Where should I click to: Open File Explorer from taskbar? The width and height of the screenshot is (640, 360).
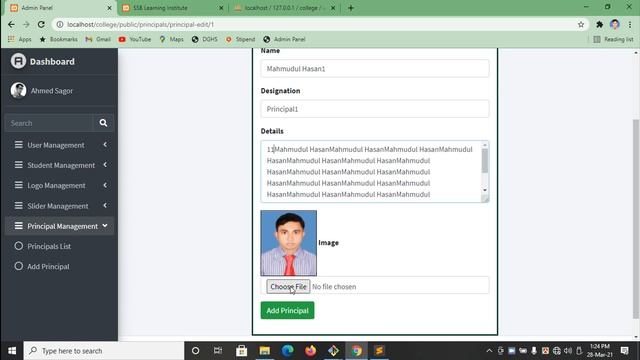[264, 351]
